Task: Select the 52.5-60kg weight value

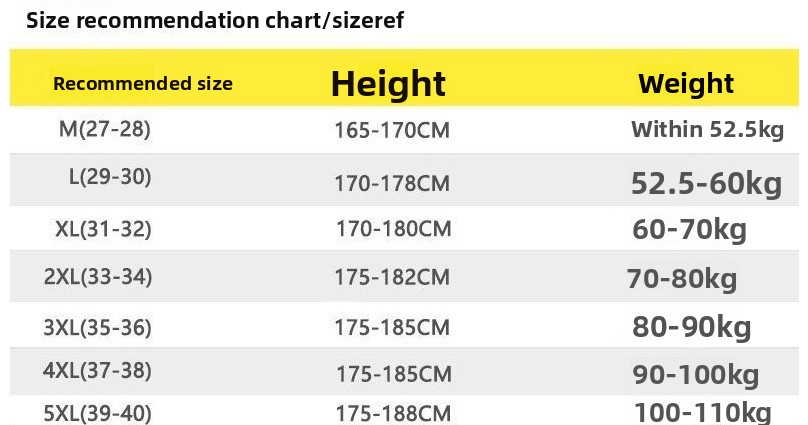Action: (706, 184)
